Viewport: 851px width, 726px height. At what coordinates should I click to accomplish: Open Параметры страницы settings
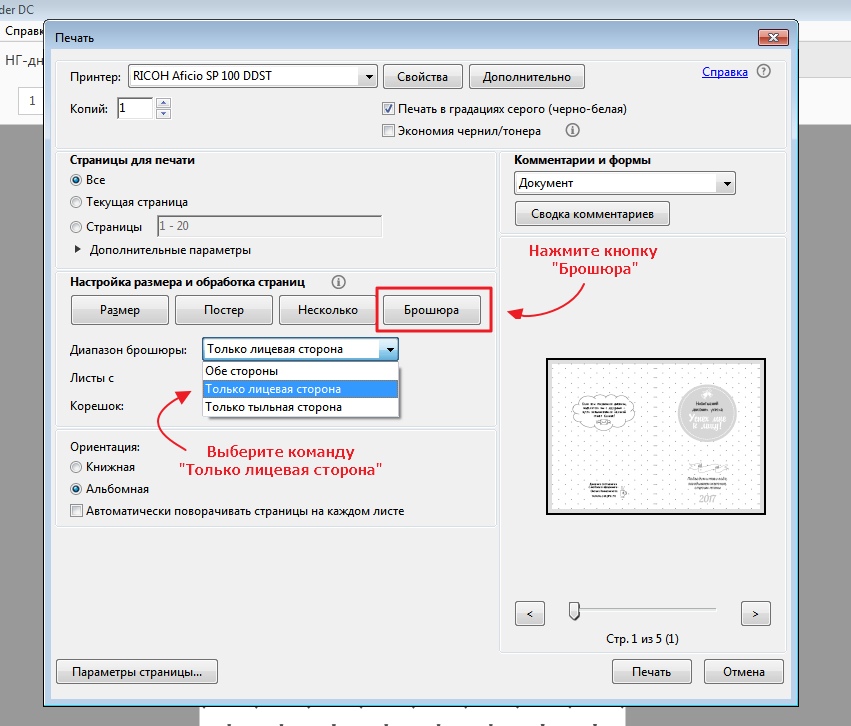137,672
